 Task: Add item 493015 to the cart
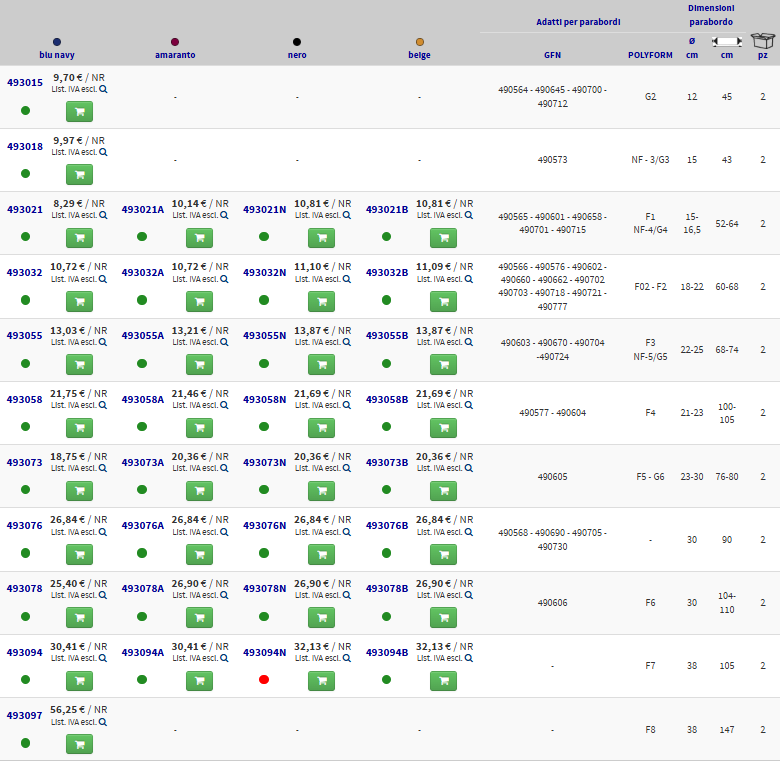(79, 111)
